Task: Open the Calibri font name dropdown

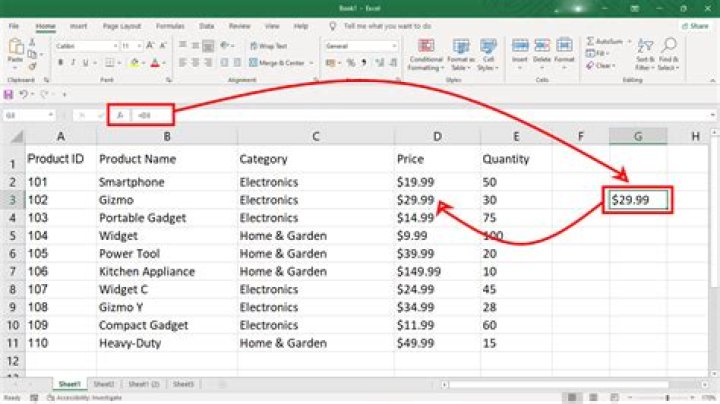Action: coord(115,46)
